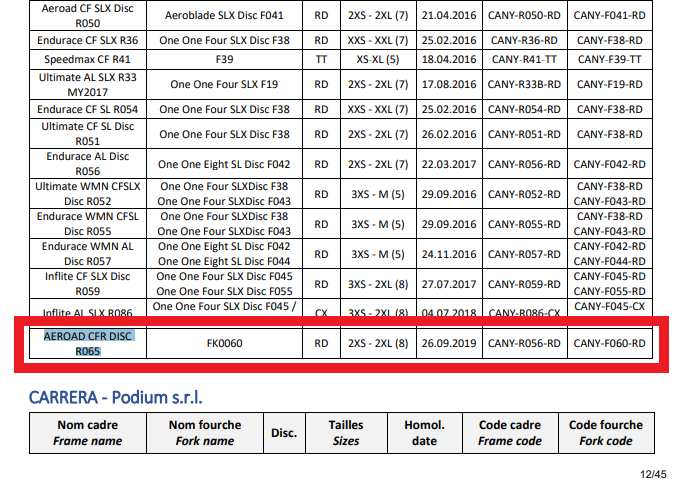This screenshot has width=691, height=501.
Task: Click the CANY-F041-RD fork code
Action: (609, 15)
